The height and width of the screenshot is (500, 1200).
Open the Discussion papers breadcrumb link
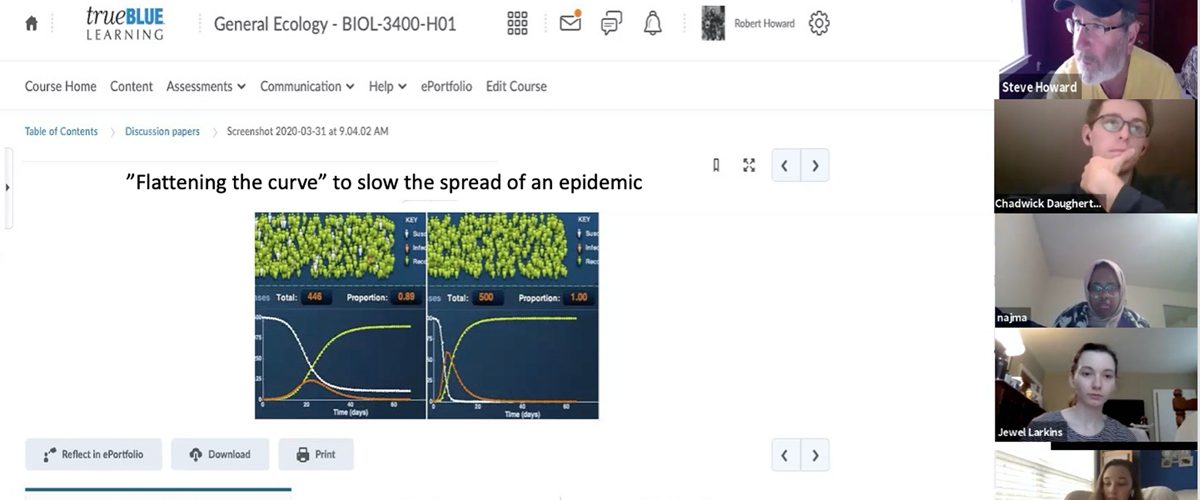tap(162, 131)
